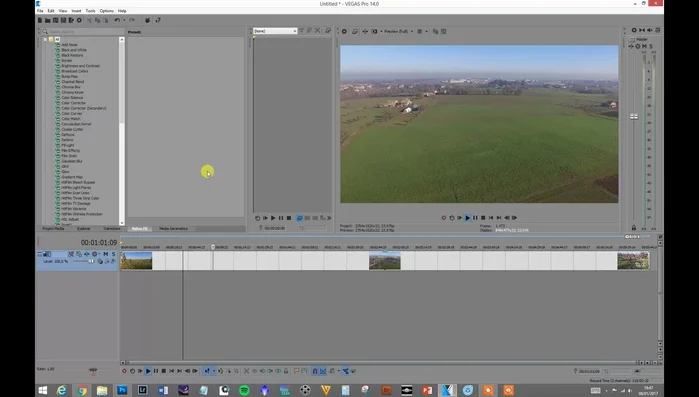Switch to Project Media tab
The height and width of the screenshot is (397, 699).
point(53,229)
